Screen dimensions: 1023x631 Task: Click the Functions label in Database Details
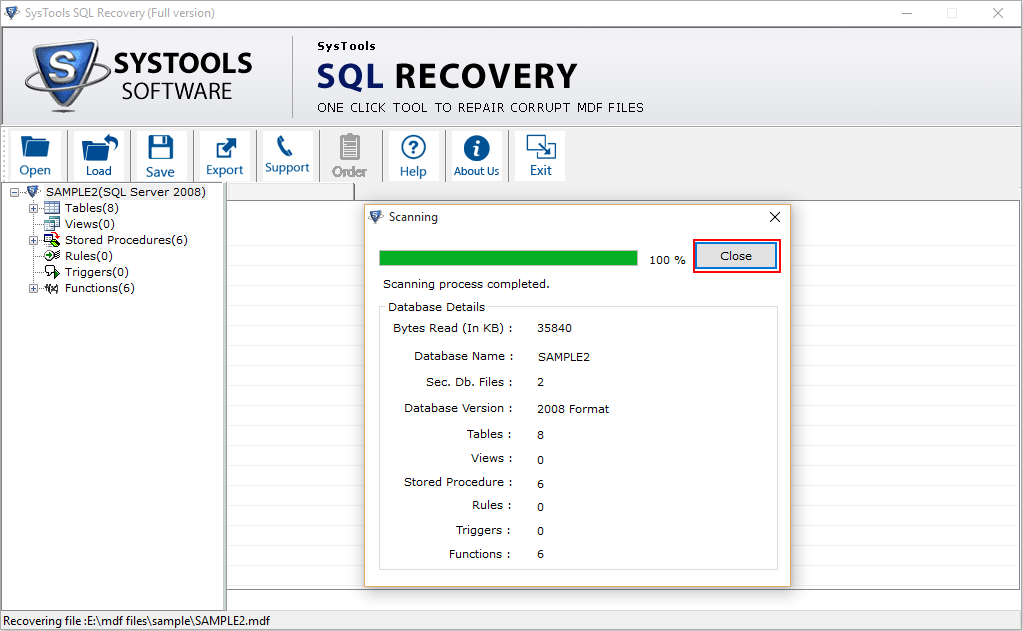tap(479, 554)
